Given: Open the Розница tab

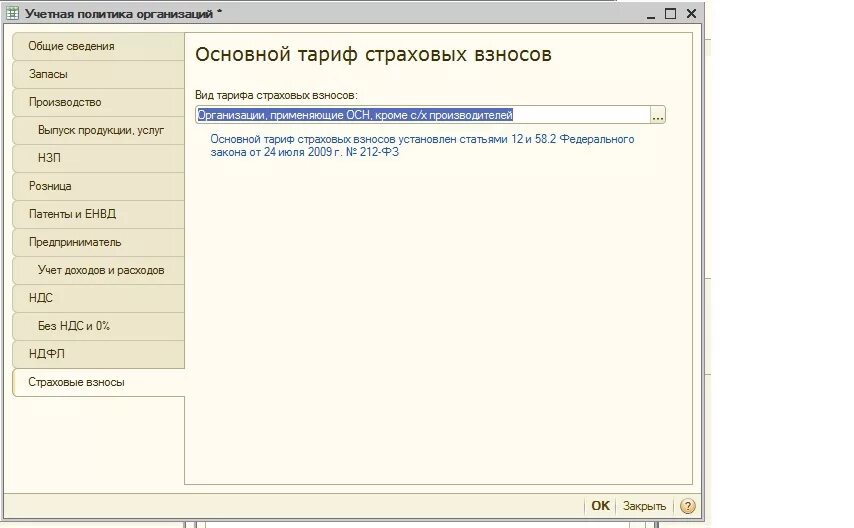Looking at the screenshot, I should tap(99, 186).
